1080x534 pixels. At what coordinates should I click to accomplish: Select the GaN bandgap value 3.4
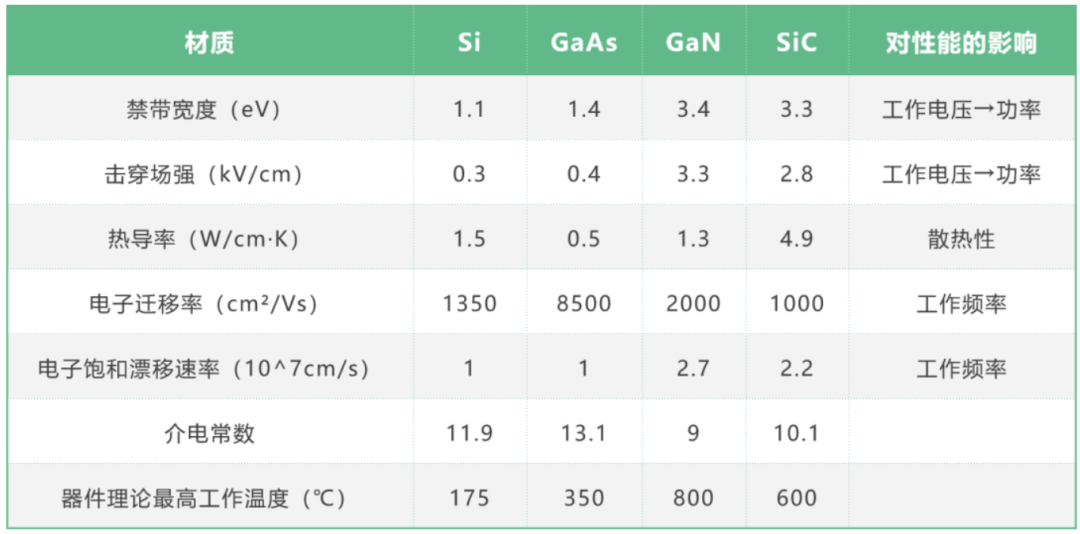[x=693, y=109]
